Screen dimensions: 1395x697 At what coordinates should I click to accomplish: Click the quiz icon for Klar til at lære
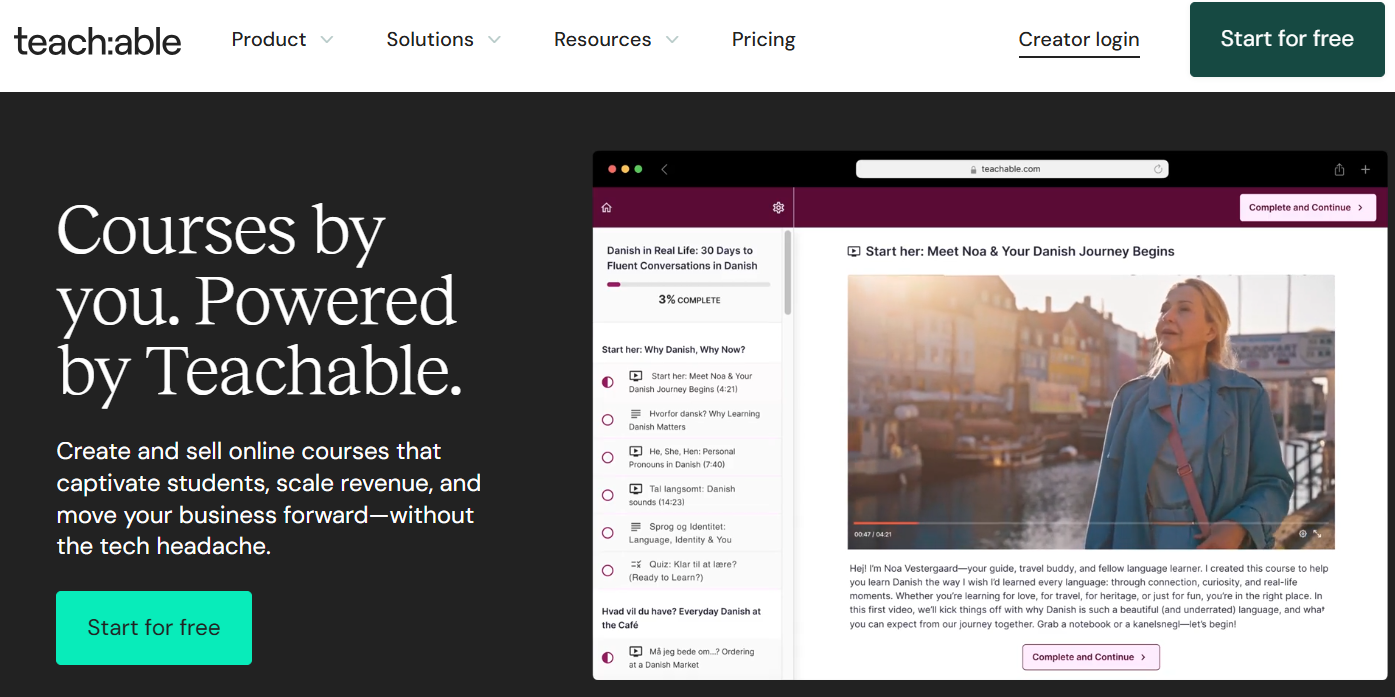(x=636, y=564)
